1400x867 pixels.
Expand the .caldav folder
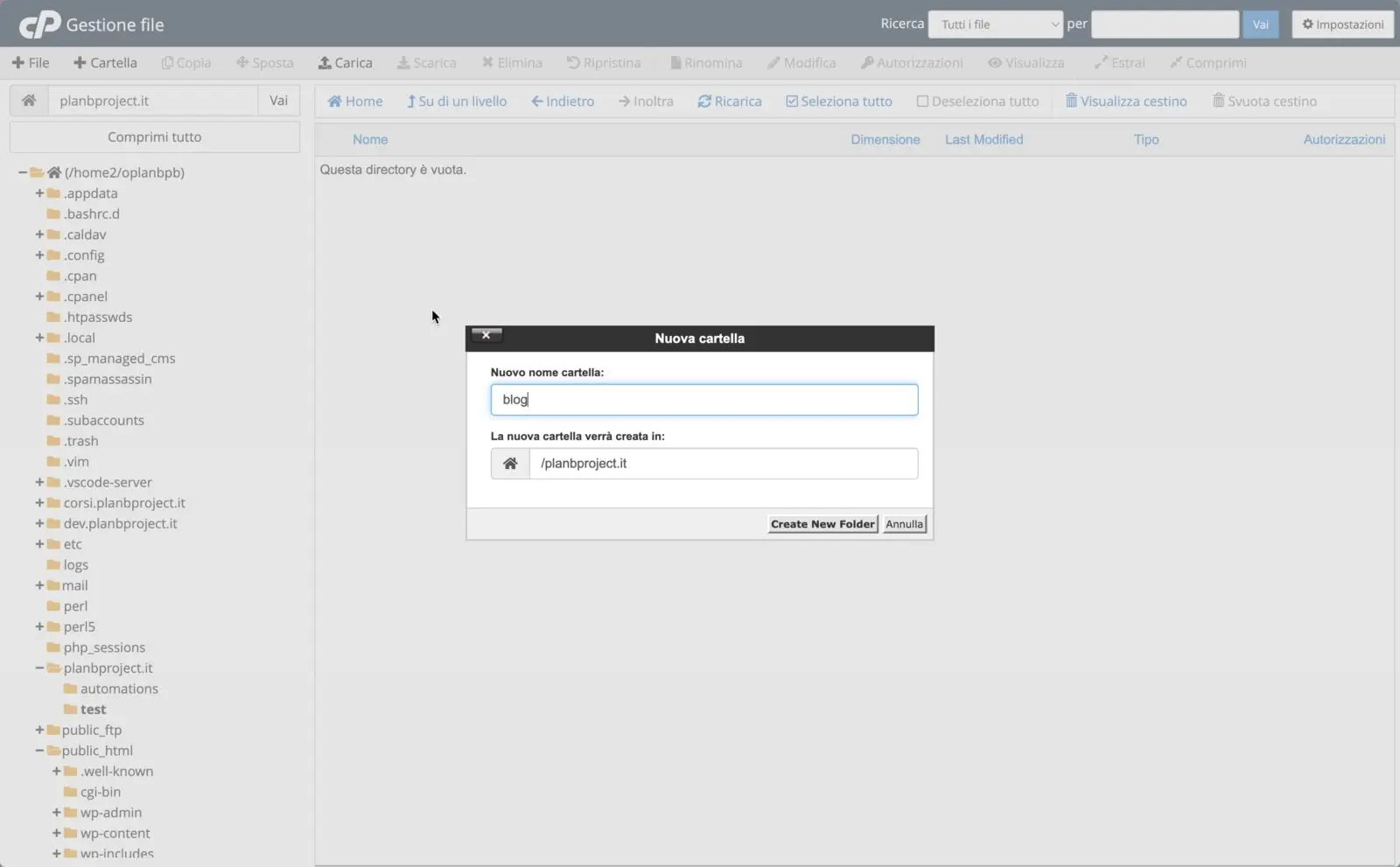(x=39, y=234)
